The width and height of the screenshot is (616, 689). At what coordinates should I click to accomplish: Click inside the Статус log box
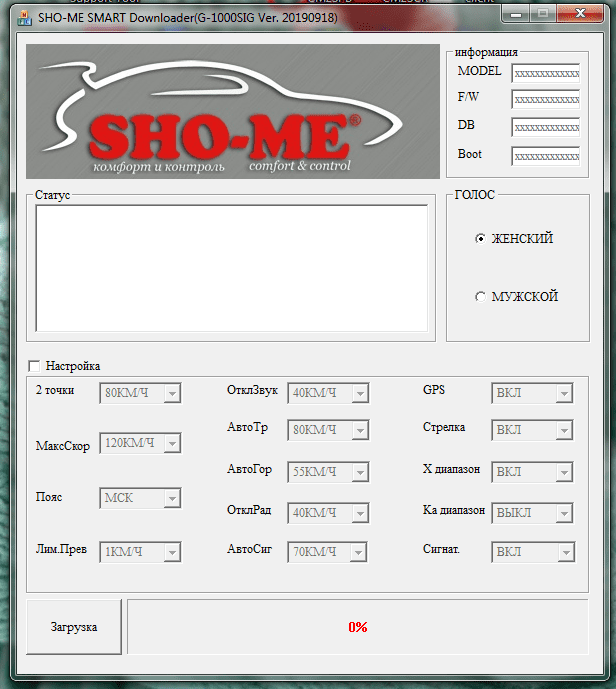[232, 268]
